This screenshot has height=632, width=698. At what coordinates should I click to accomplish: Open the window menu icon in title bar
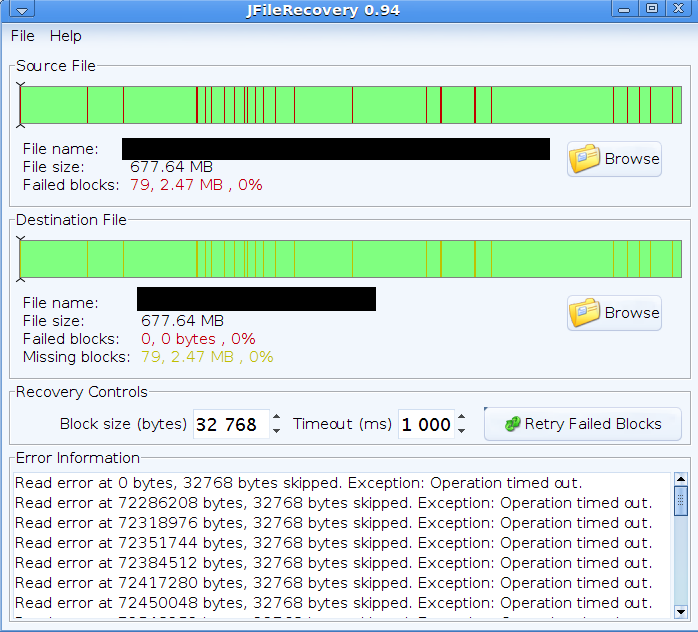pyautogui.click(x=22, y=9)
